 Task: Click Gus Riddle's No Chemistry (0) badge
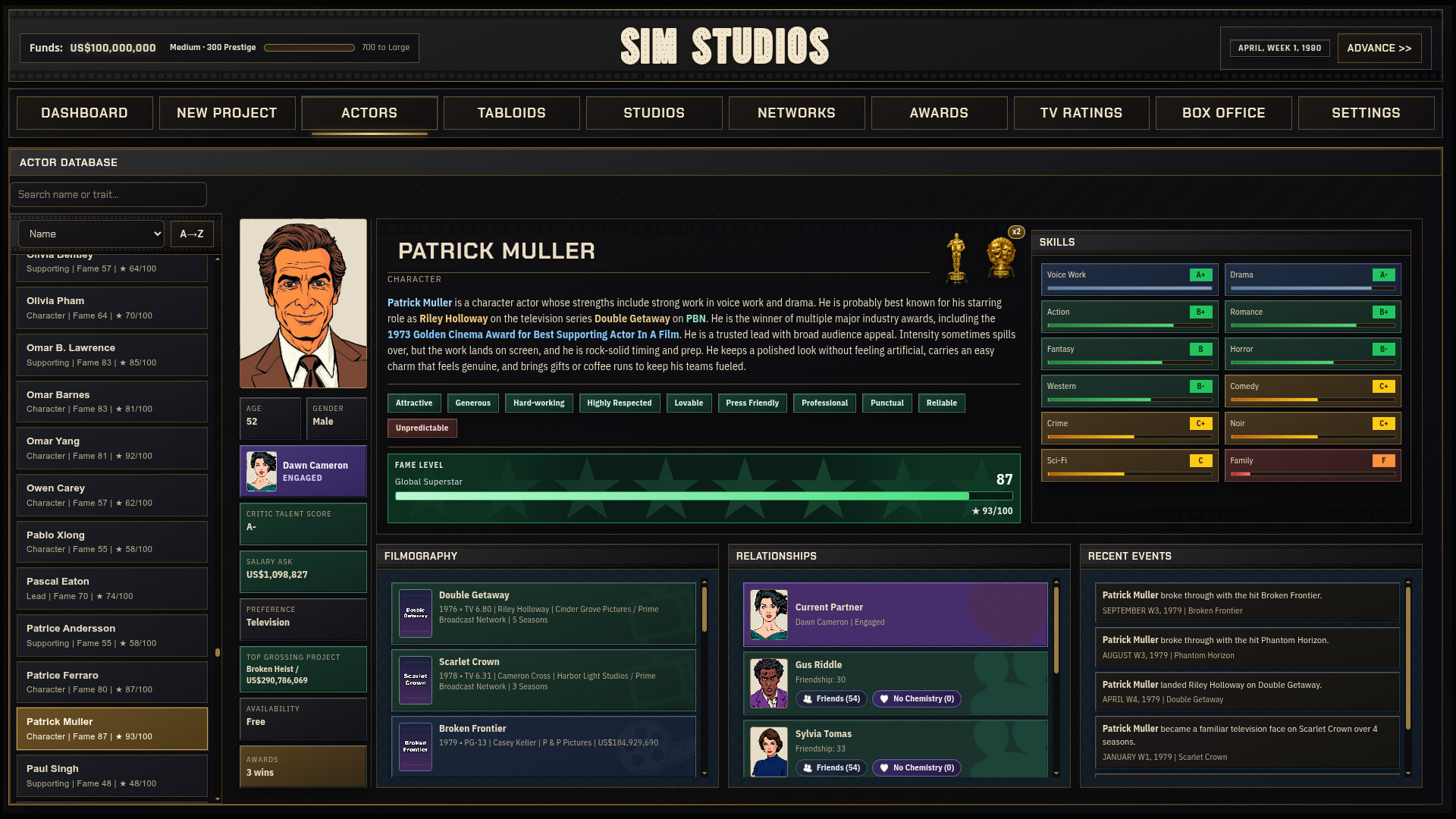coord(916,699)
